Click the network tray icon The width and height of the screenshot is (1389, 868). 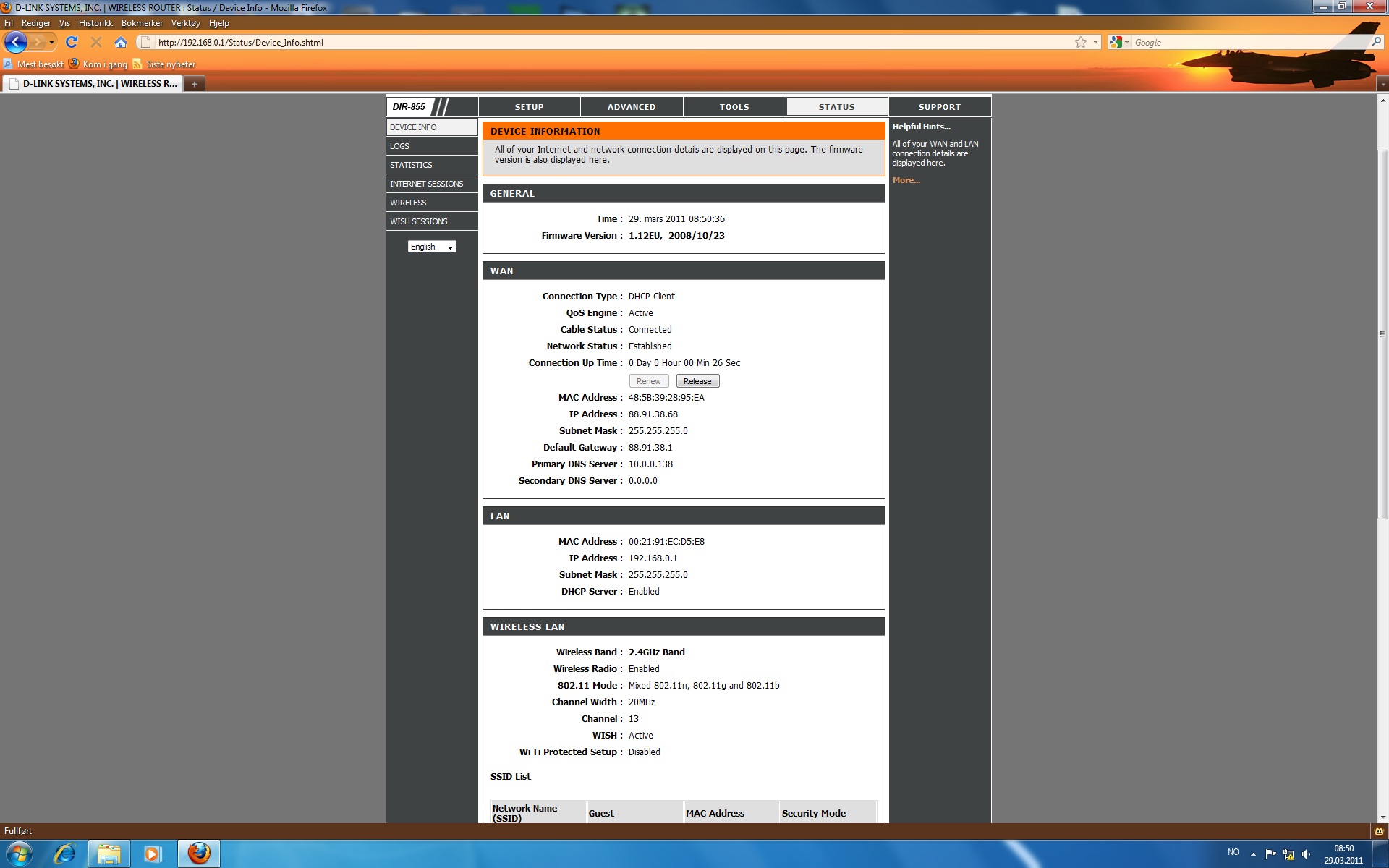point(1288,854)
